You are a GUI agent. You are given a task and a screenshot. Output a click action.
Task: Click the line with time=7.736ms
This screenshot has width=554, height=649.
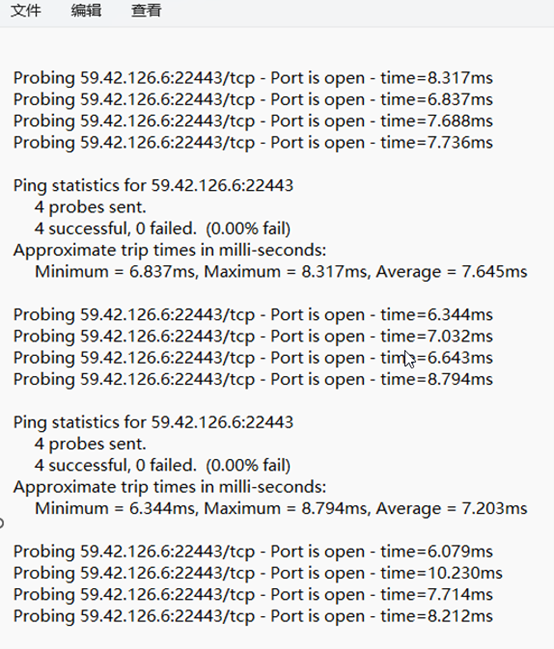[x=253, y=143]
